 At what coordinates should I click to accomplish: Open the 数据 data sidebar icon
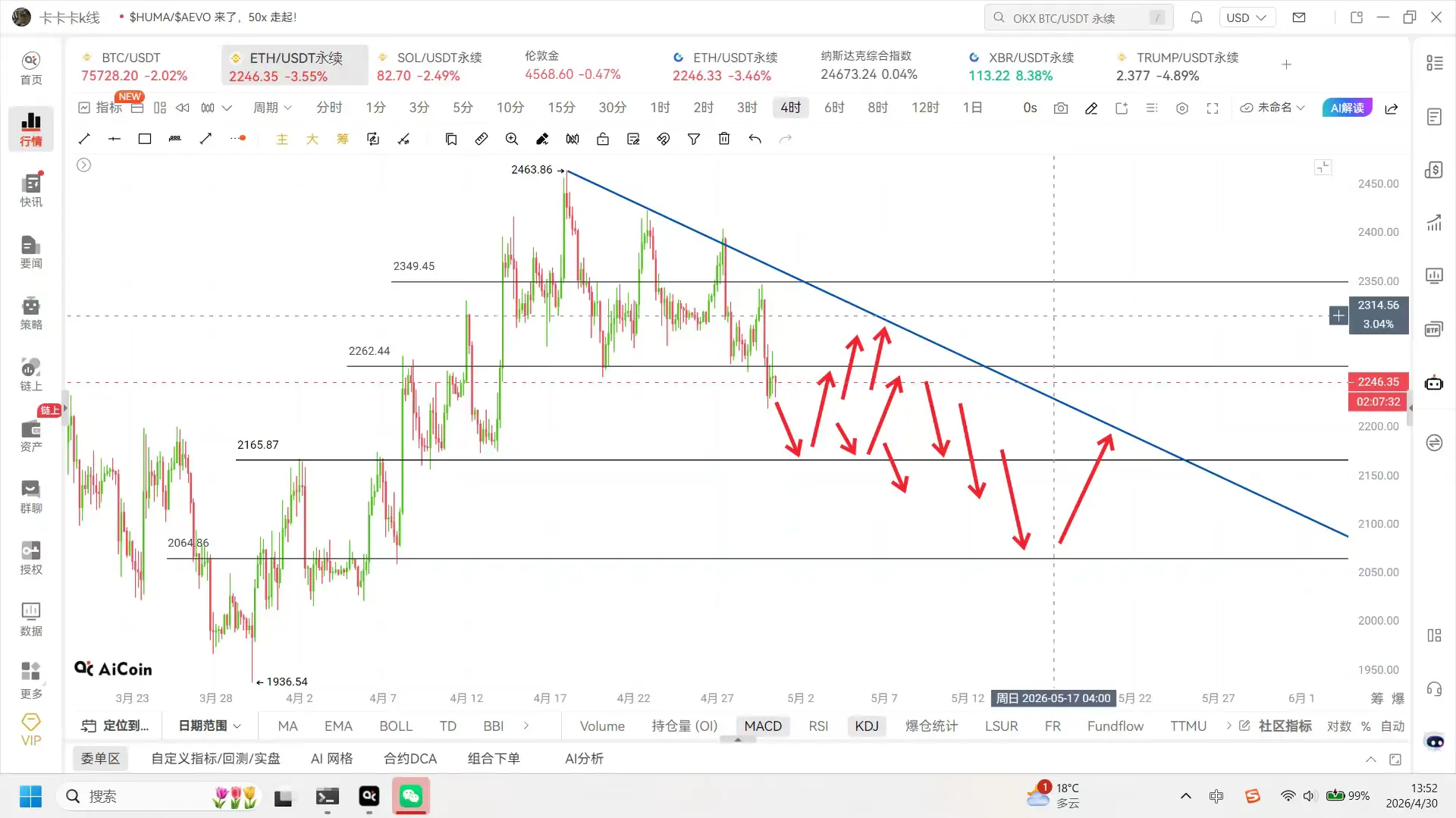coord(31,619)
